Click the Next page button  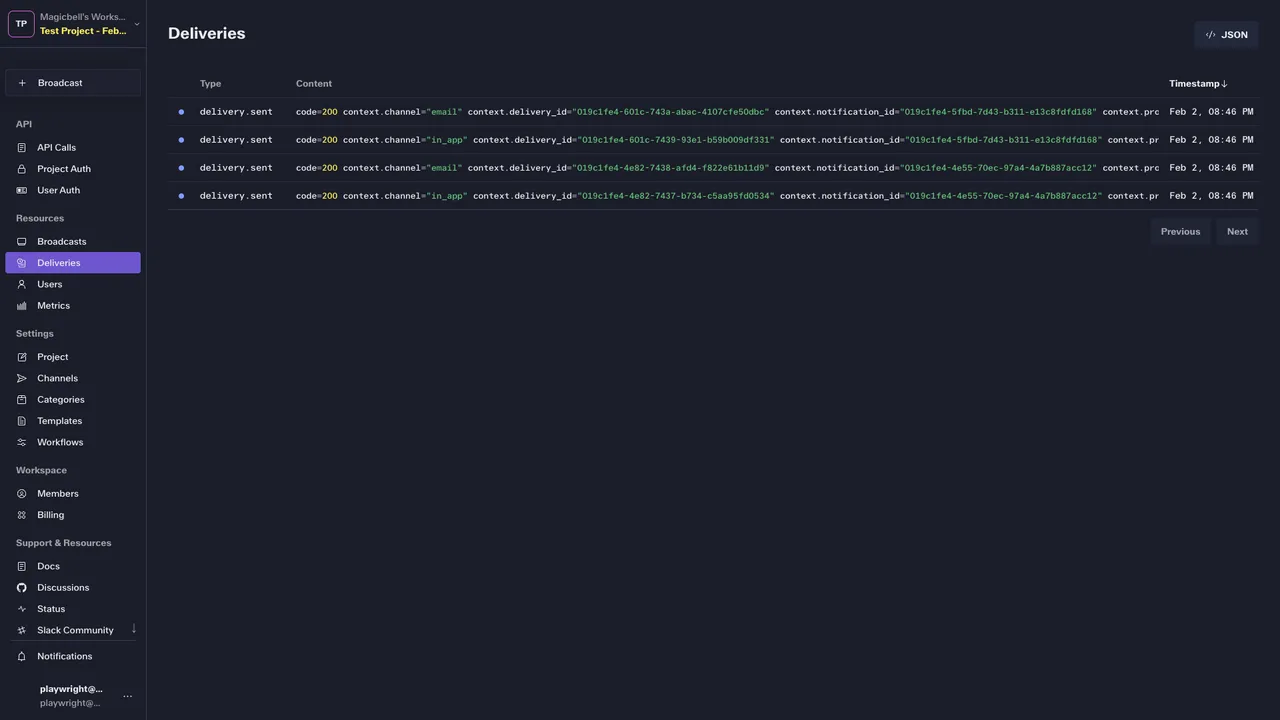click(x=1237, y=232)
